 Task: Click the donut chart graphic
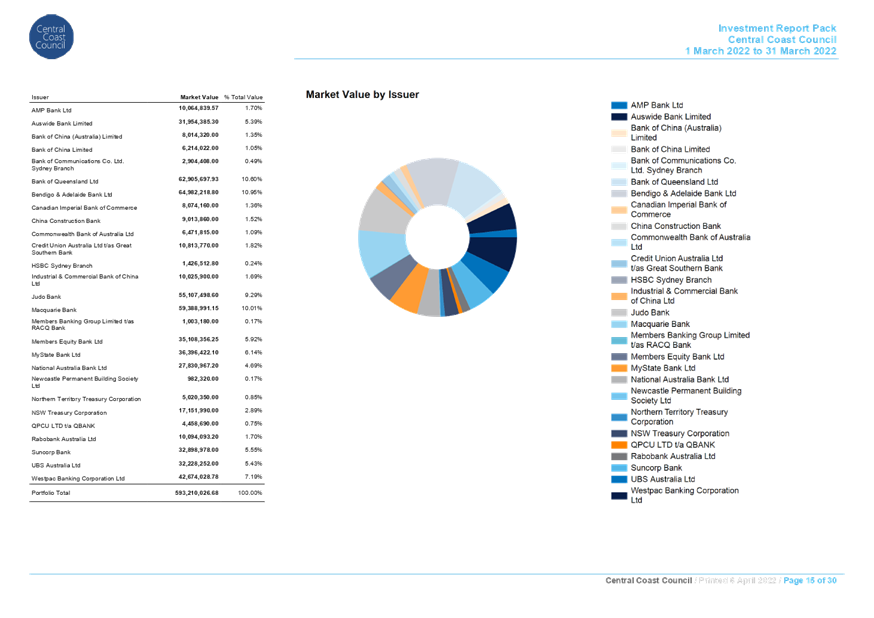point(438,237)
